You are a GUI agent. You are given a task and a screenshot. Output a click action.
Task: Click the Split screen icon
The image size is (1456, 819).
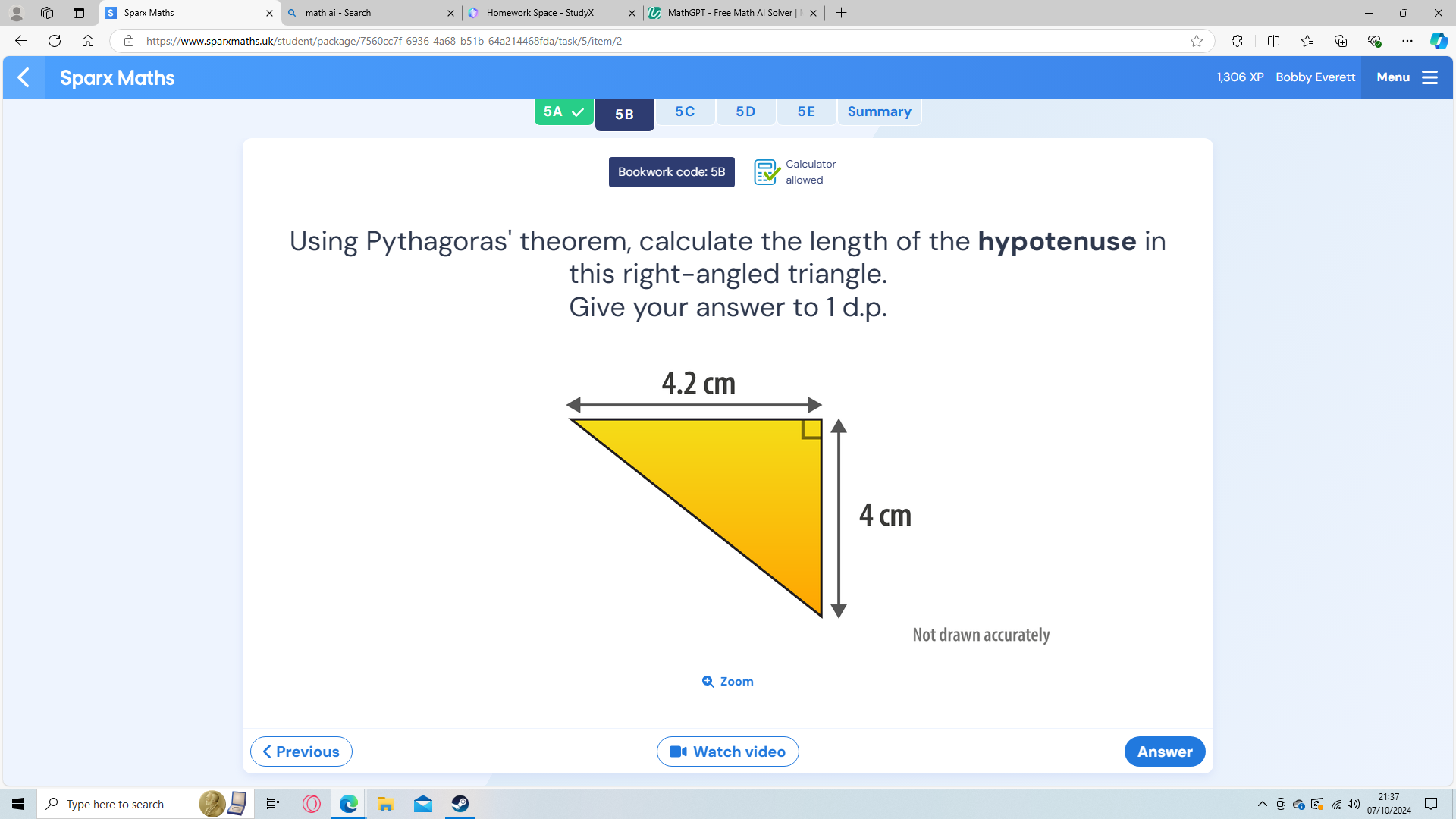1273,41
